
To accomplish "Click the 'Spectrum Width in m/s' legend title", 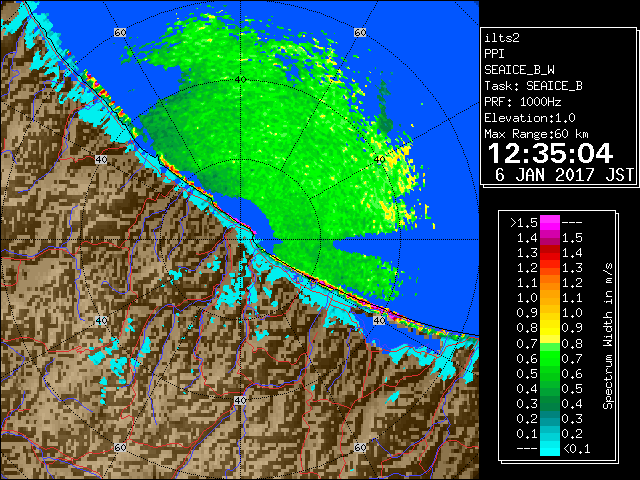I will click(608, 336).
